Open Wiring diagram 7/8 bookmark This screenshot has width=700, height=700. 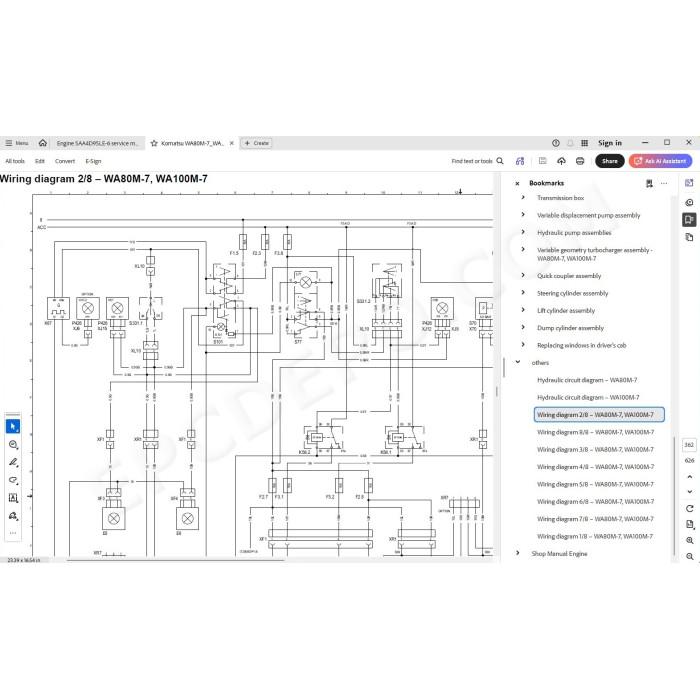(x=595, y=519)
